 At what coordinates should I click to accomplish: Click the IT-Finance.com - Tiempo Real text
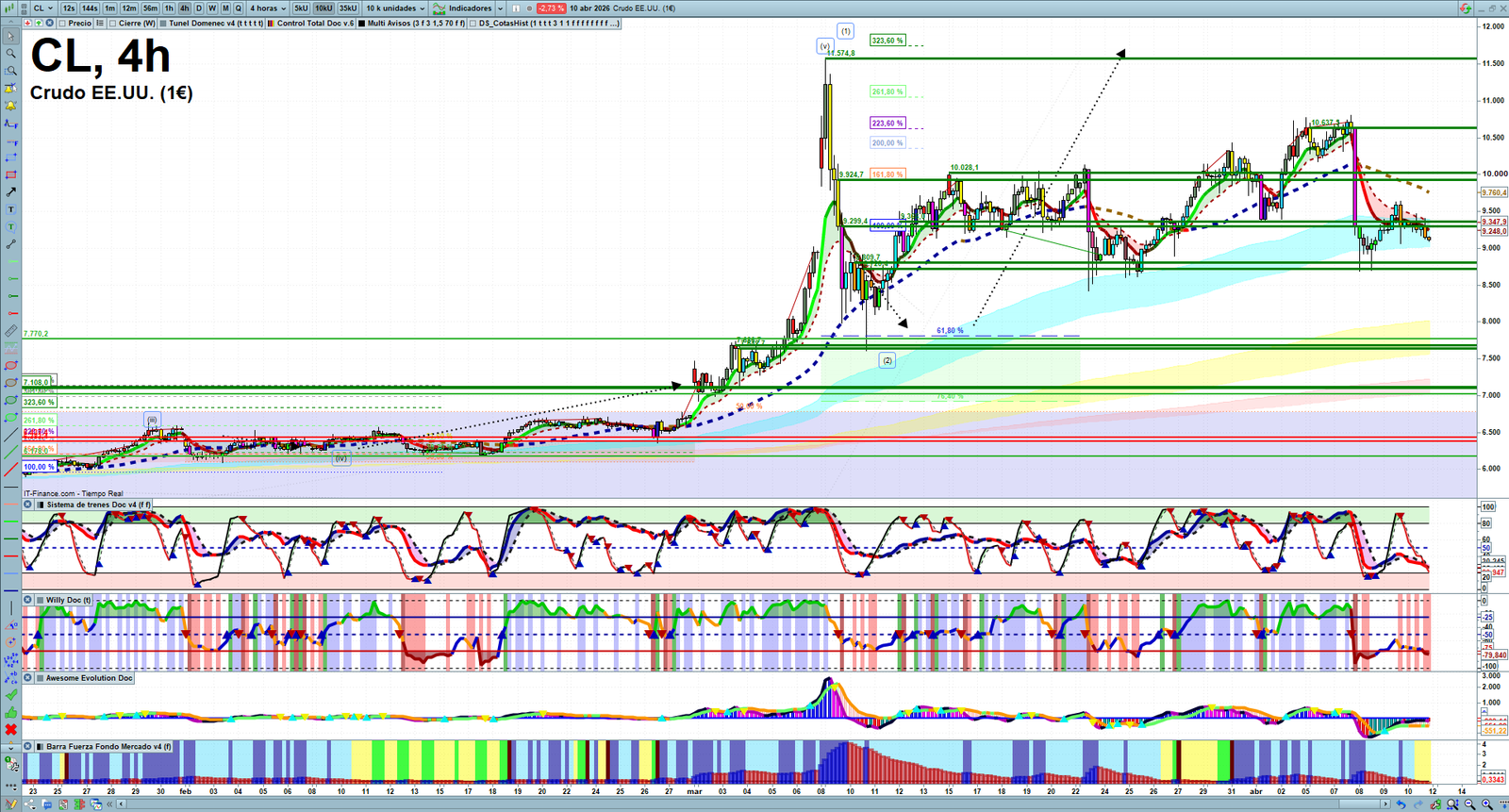(x=74, y=493)
